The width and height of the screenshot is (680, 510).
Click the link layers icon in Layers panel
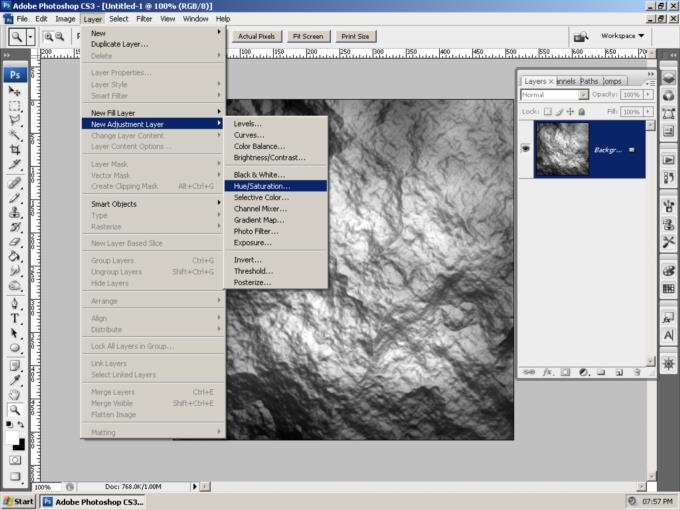point(529,372)
